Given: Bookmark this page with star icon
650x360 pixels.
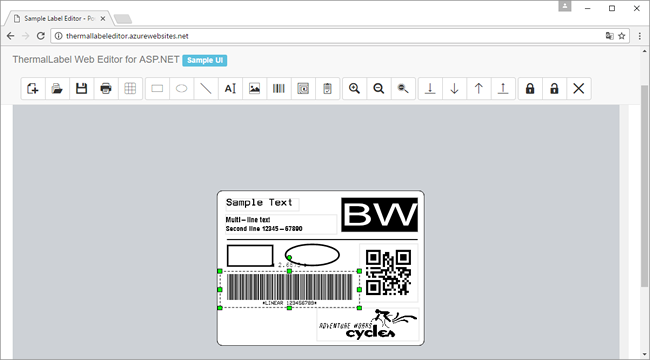Looking at the screenshot, I should click(x=621, y=36).
